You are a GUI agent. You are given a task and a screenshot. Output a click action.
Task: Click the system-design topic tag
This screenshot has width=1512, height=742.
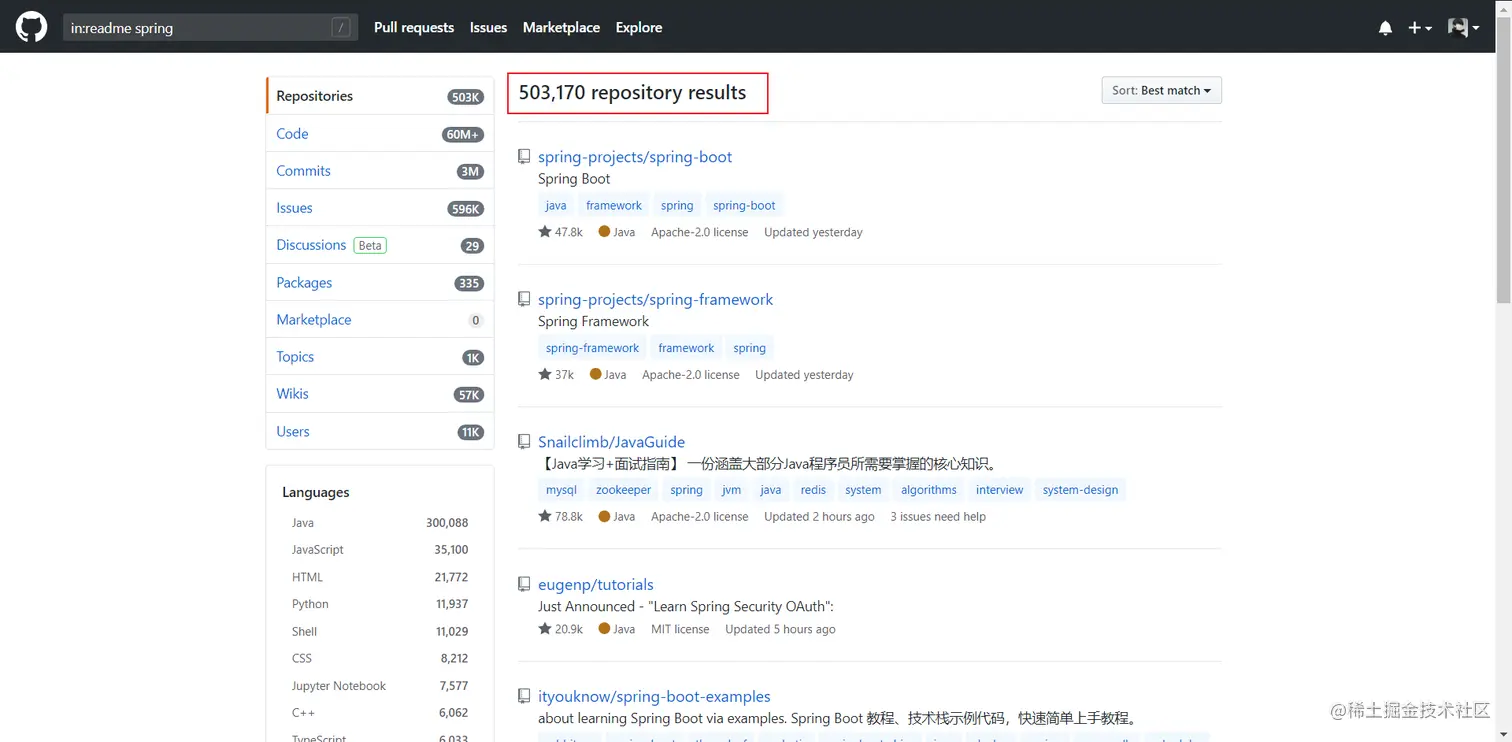click(x=1080, y=490)
